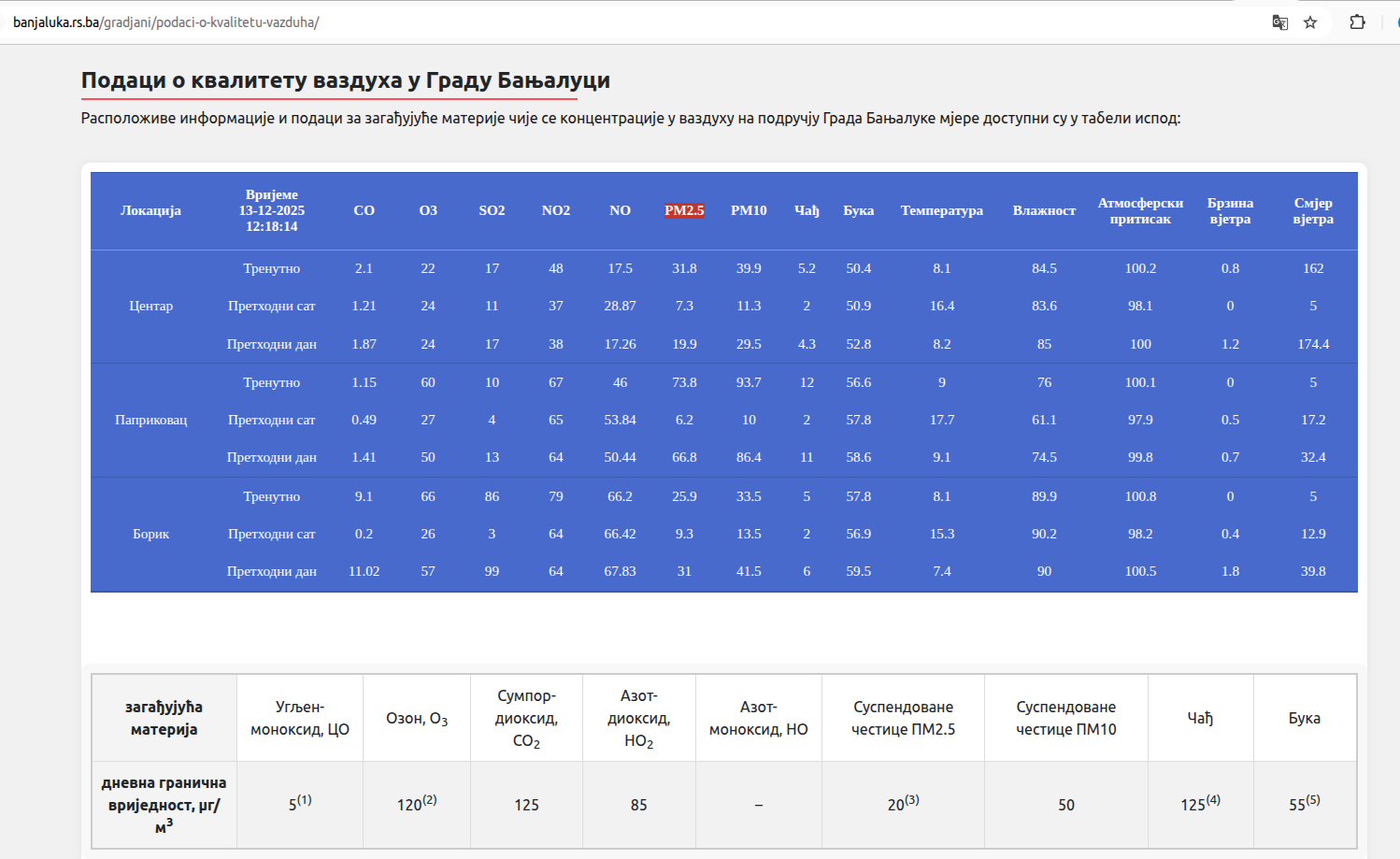
Task: Click the O3 column header
Action: 428,210
